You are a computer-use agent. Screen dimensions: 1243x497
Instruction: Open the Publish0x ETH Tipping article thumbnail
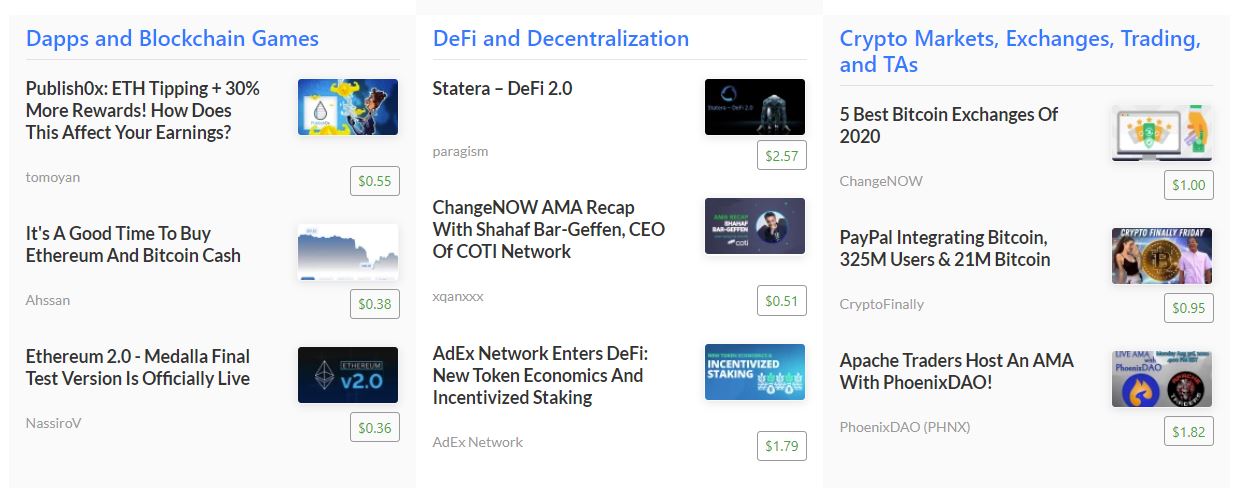coord(348,107)
